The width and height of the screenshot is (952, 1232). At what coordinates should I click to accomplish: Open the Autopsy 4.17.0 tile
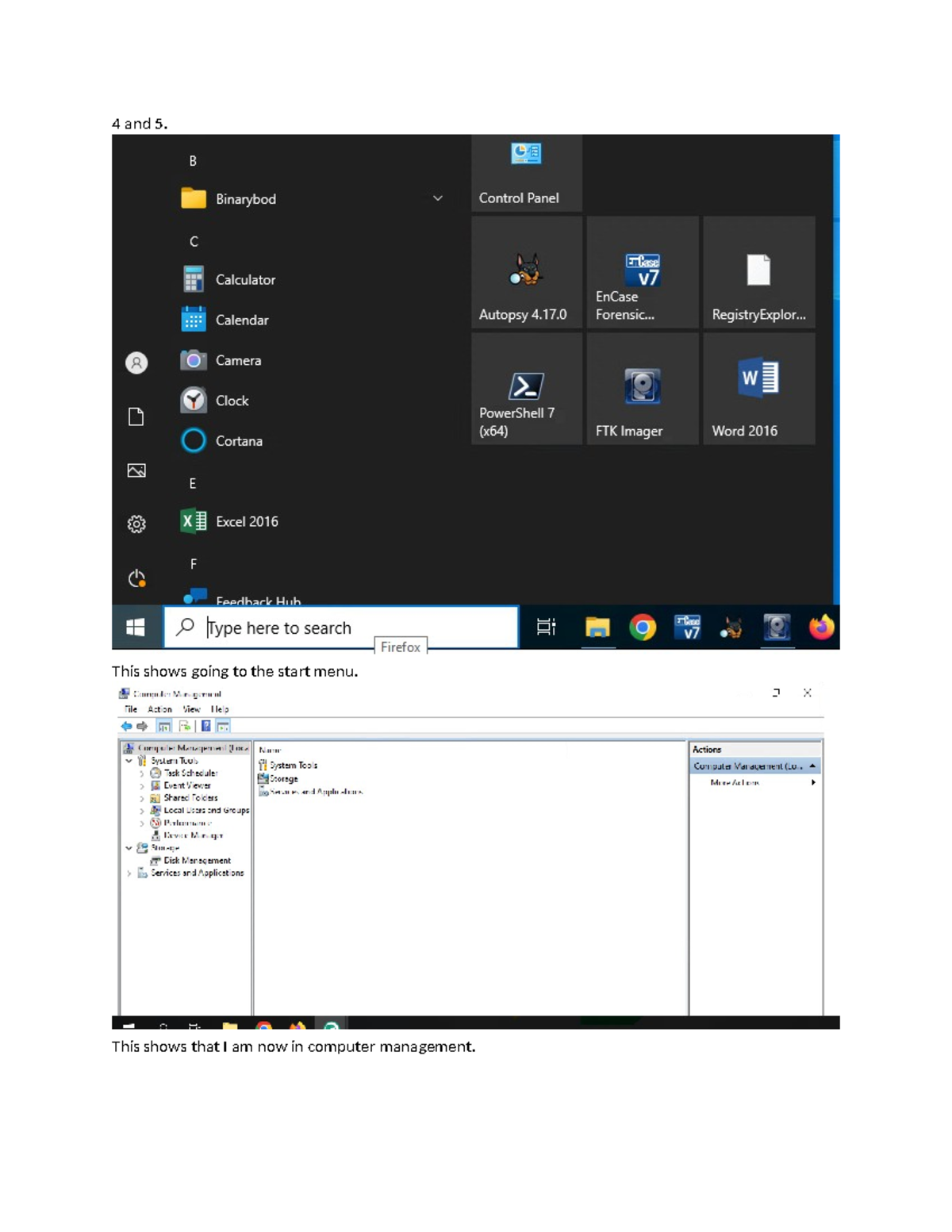[x=527, y=272]
